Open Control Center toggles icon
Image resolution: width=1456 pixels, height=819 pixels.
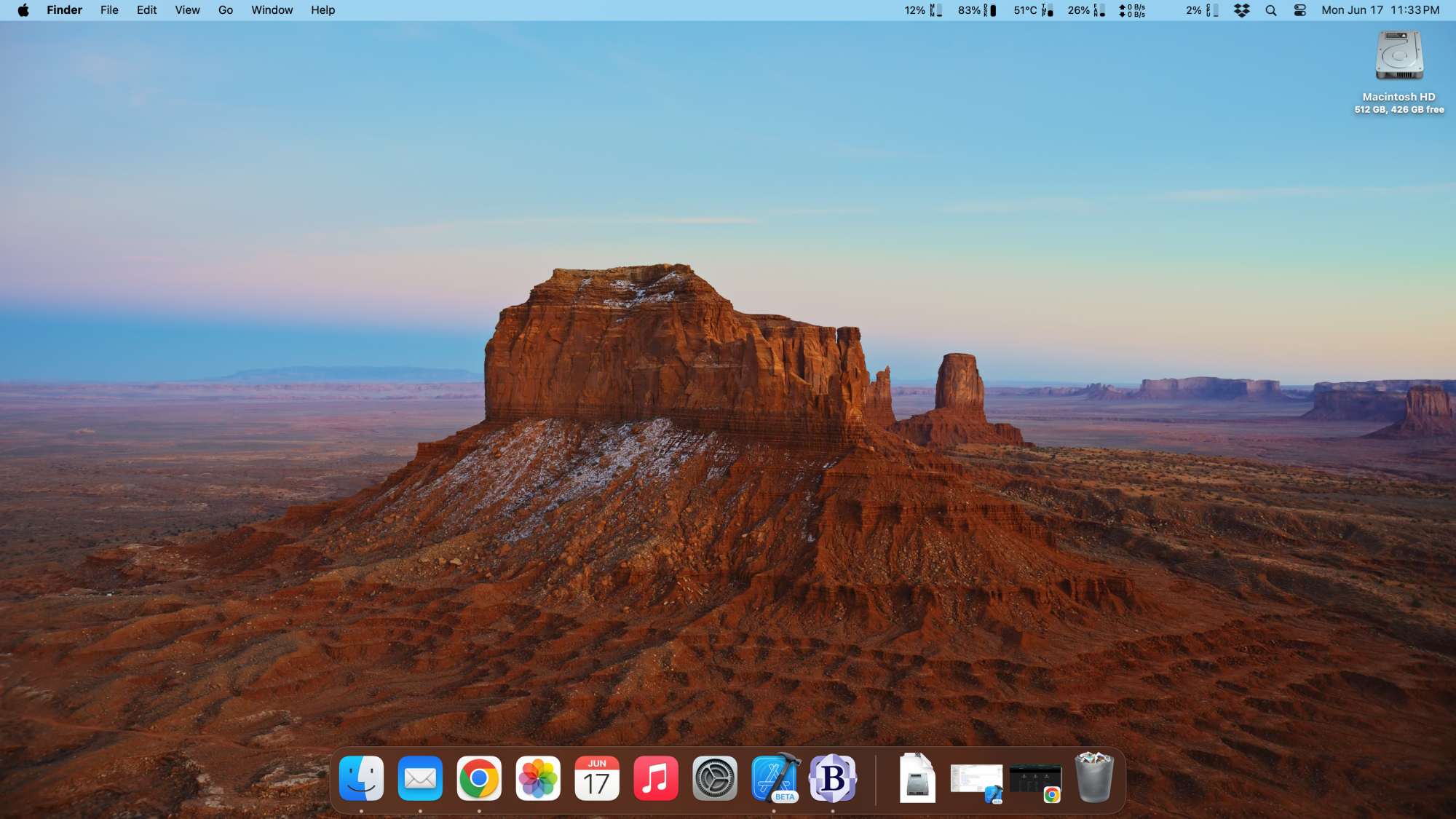click(x=1300, y=10)
